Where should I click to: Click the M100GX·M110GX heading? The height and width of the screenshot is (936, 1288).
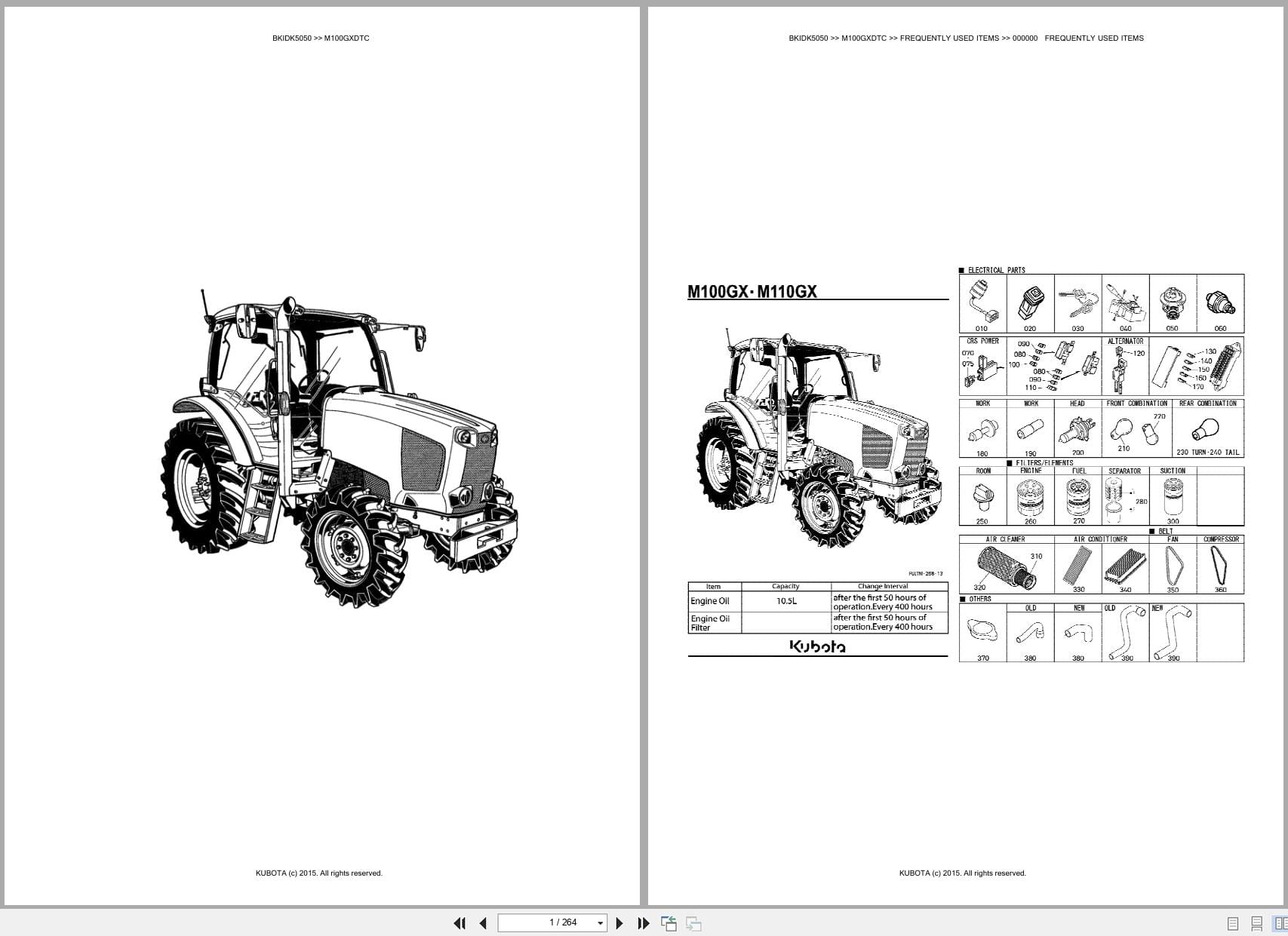(x=752, y=291)
